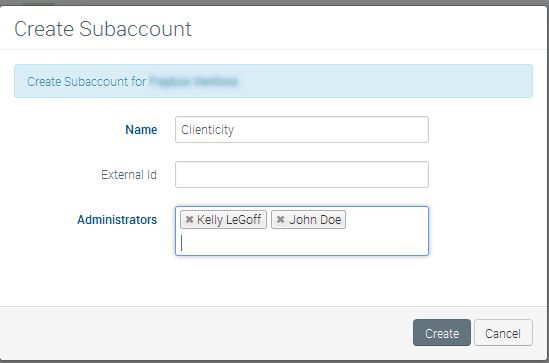
Task: Select the Kelly LeGoff tag
Action: [x=223, y=219]
